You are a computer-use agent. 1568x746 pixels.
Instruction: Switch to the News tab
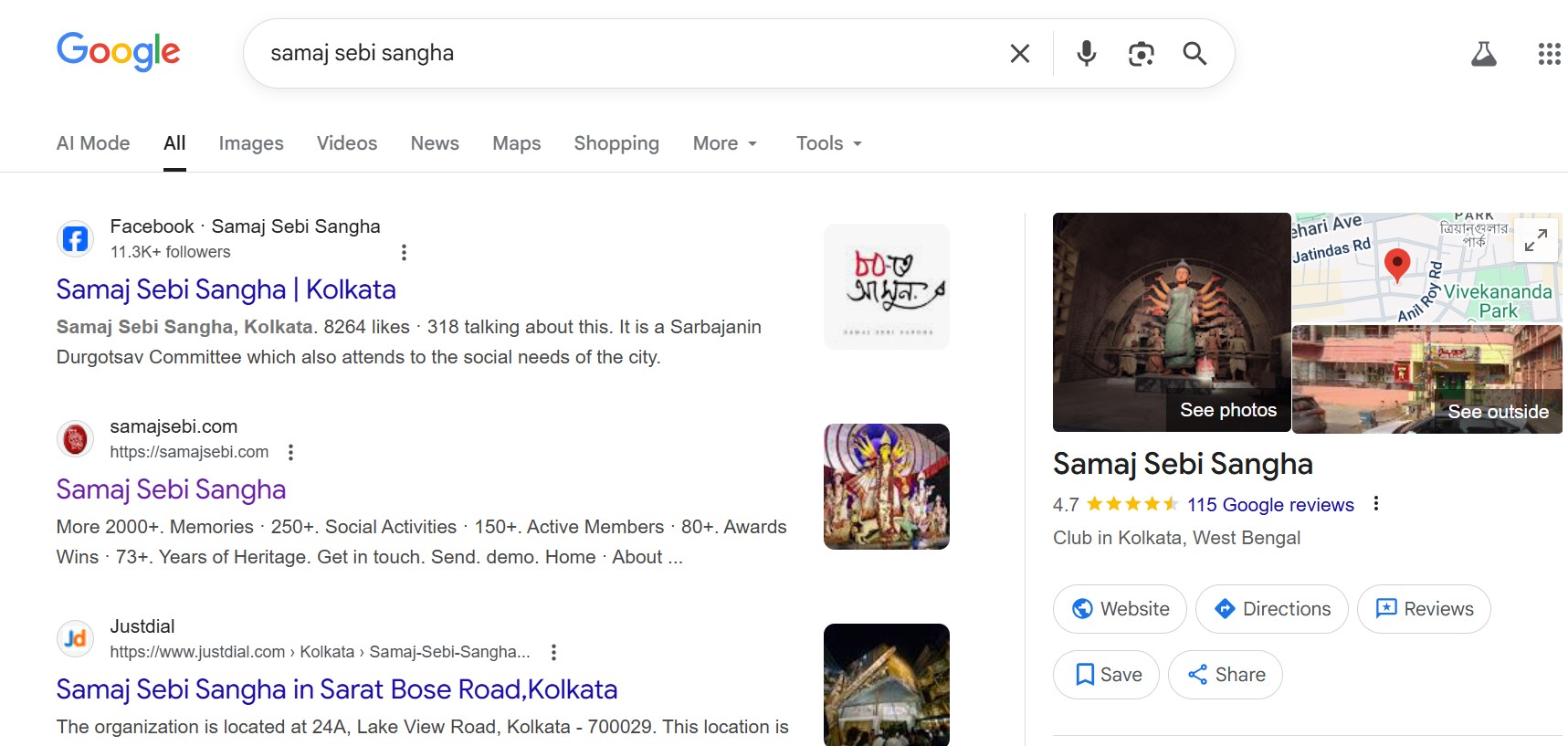[435, 143]
